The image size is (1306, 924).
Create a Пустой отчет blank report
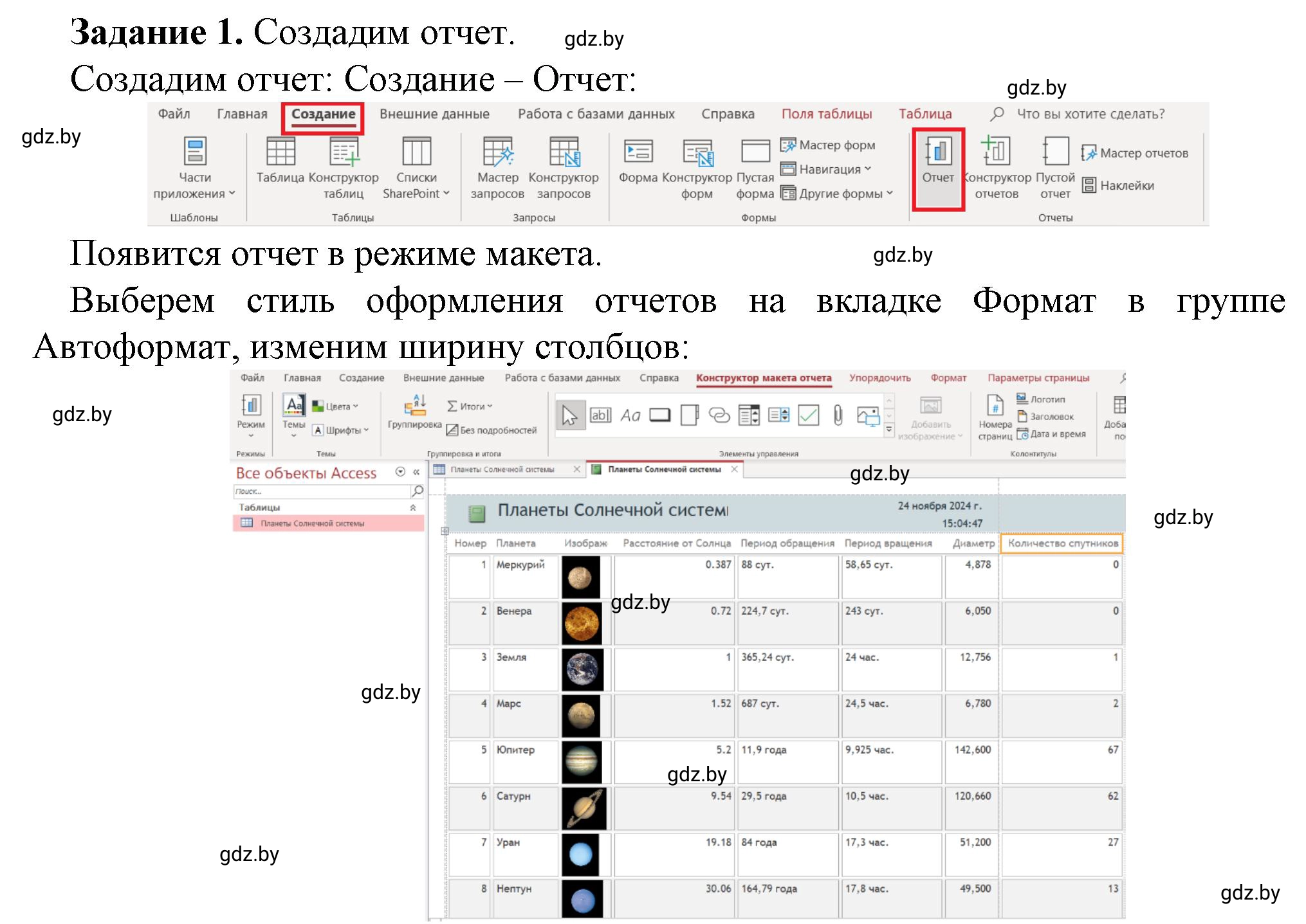tap(1055, 168)
